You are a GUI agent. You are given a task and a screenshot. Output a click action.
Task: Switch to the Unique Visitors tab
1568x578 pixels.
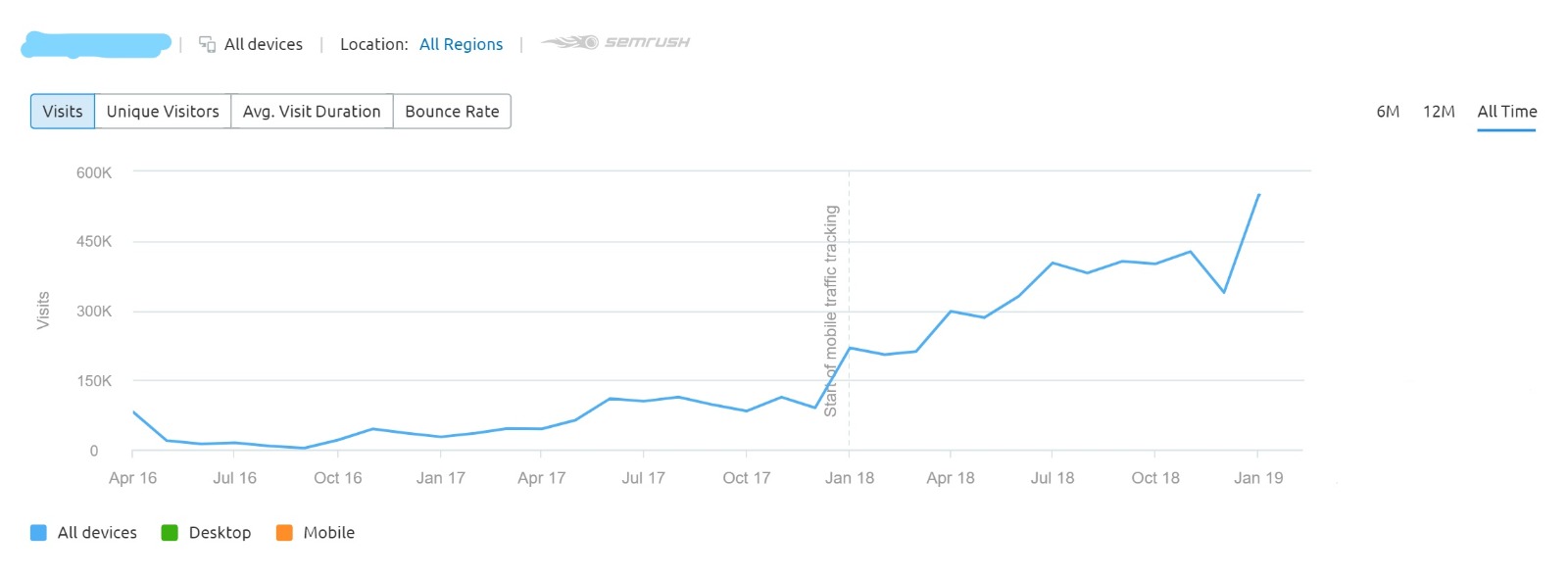pyautogui.click(x=162, y=111)
